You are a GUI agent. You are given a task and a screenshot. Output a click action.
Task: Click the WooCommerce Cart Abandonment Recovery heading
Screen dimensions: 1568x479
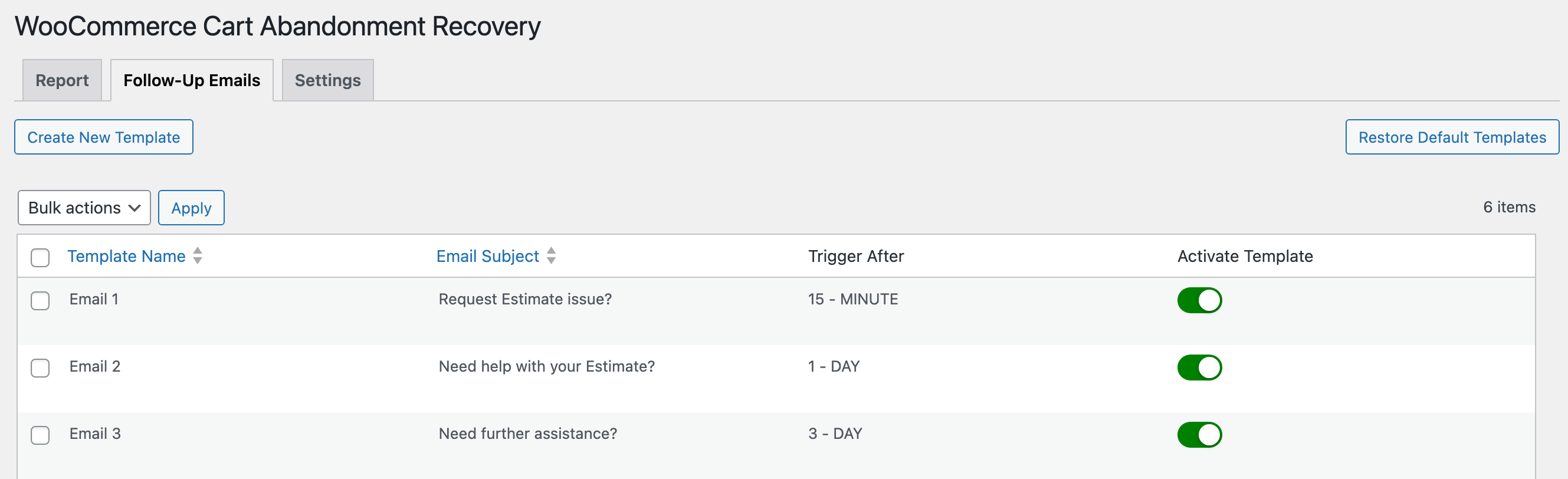278,26
